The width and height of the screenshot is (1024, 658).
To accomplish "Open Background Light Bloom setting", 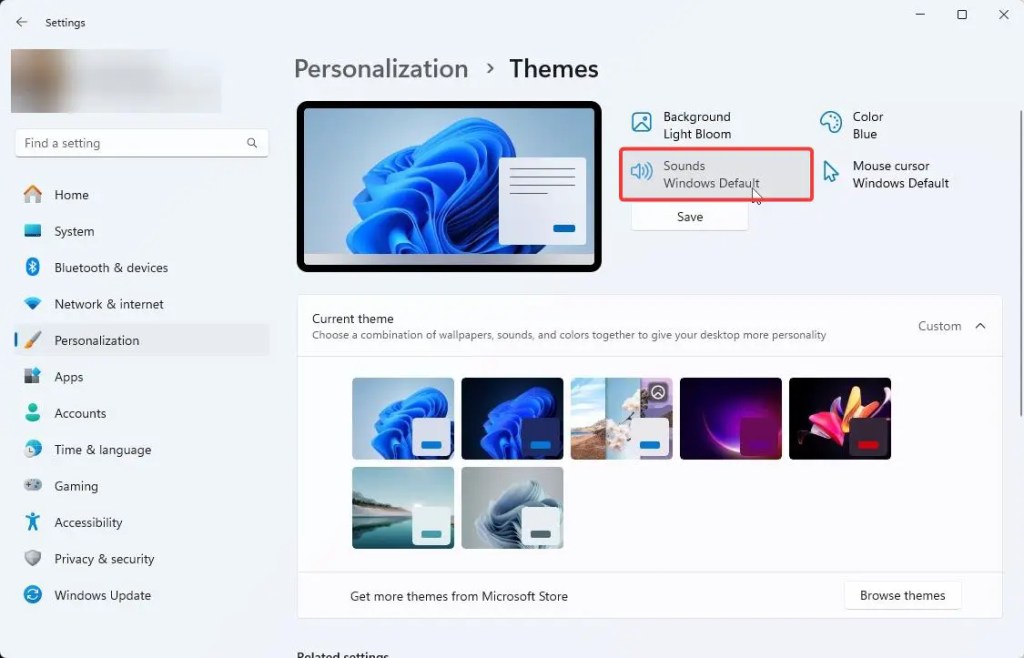I will click(x=716, y=125).
